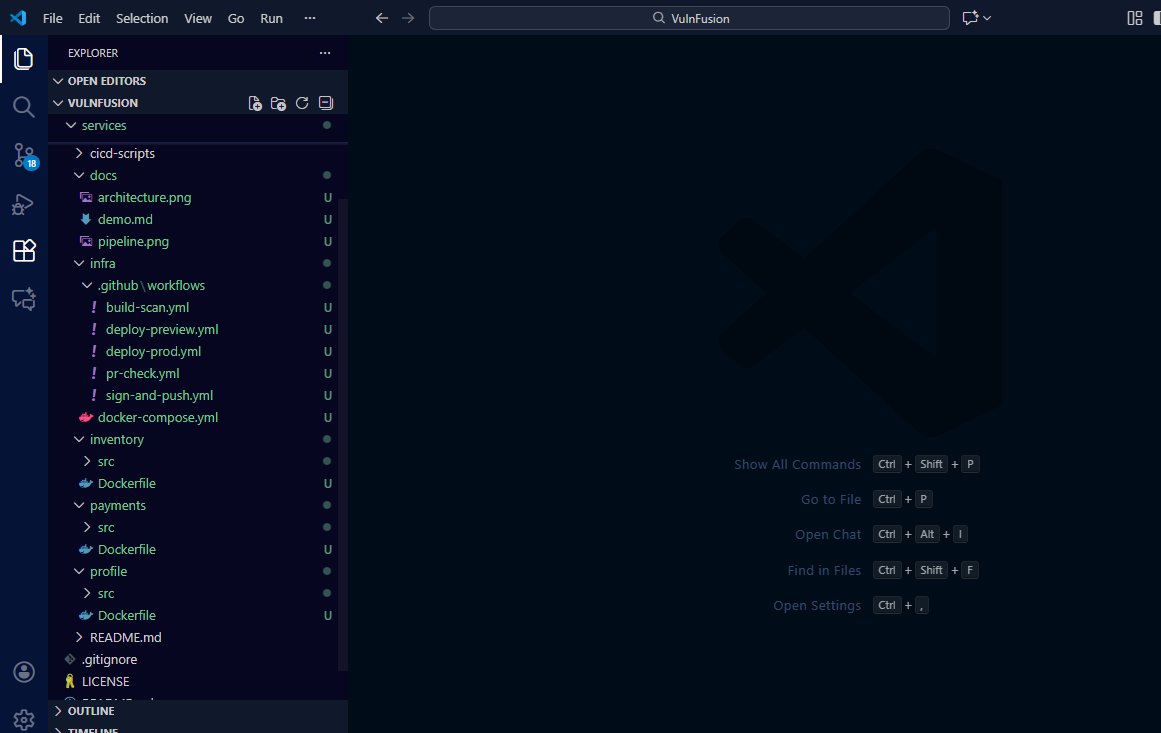Collapse the OPEN EDITORS section
The width and height of the screenshot is (1161, 733).
pyautogui.click(x=198, y=81)
